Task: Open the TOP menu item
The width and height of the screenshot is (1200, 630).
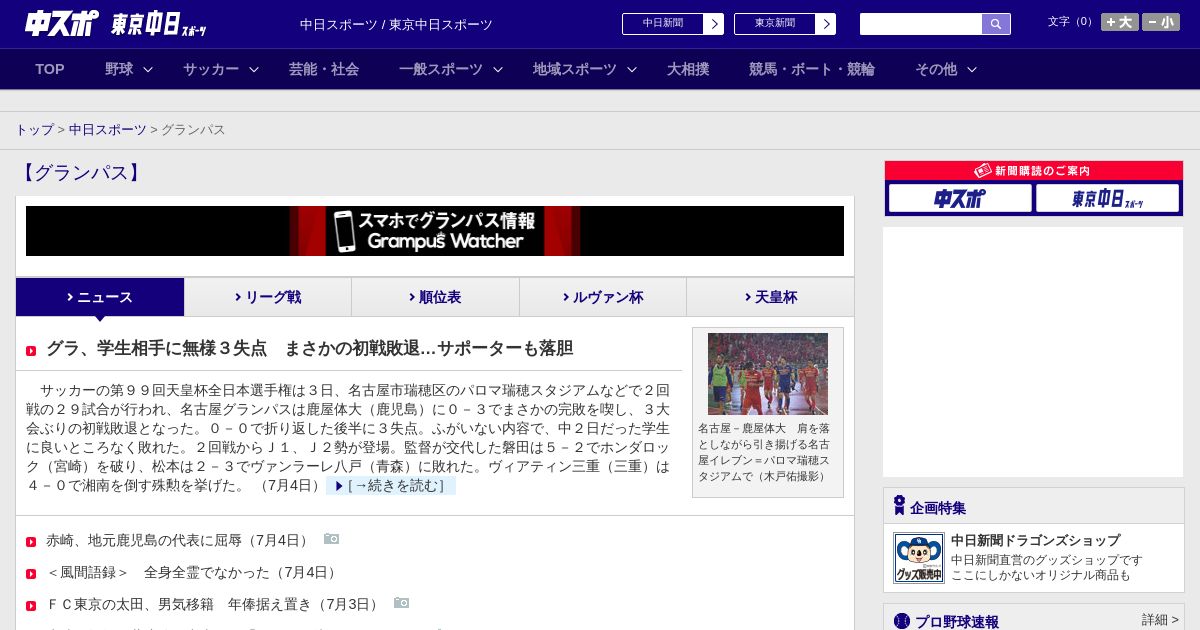Action: [50, 69]
